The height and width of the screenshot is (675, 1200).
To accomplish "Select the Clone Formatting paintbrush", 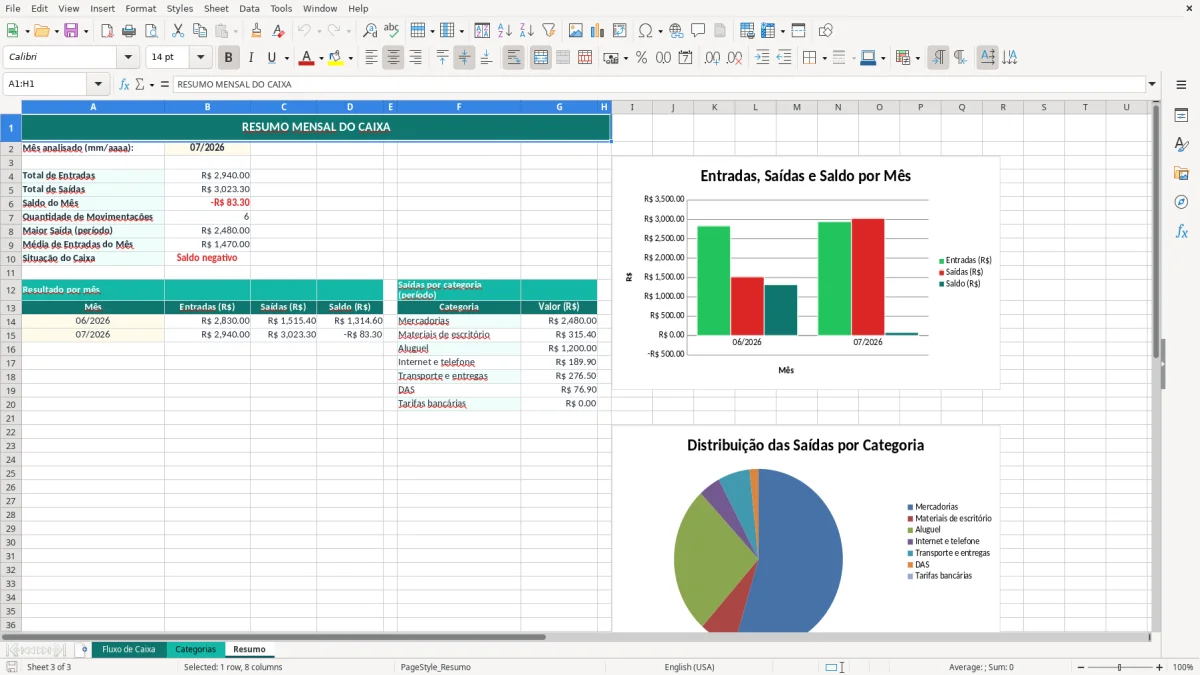I will (x=257, y=31).
